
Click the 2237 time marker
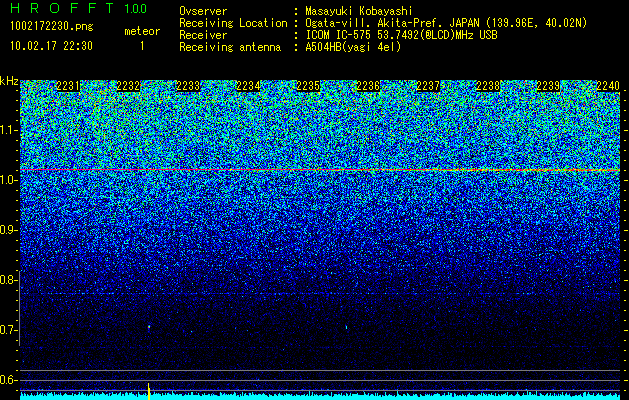click(x=428, y=86)
